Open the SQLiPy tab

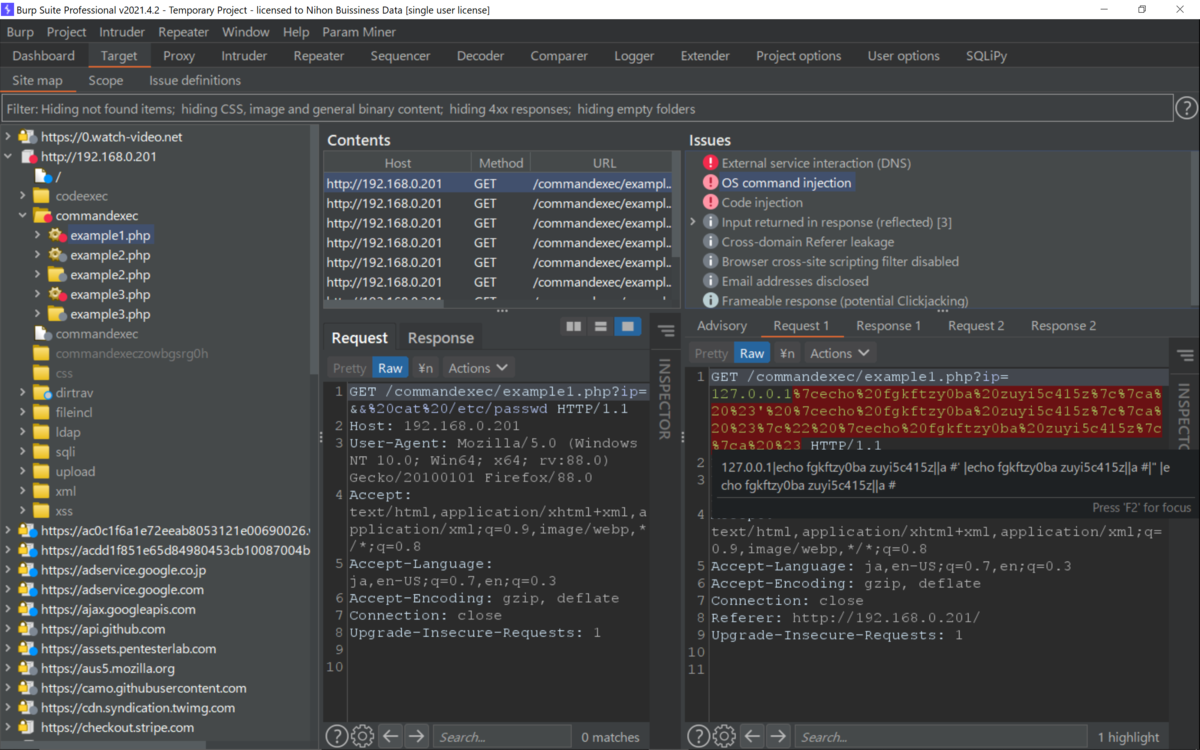coord(986,56)
